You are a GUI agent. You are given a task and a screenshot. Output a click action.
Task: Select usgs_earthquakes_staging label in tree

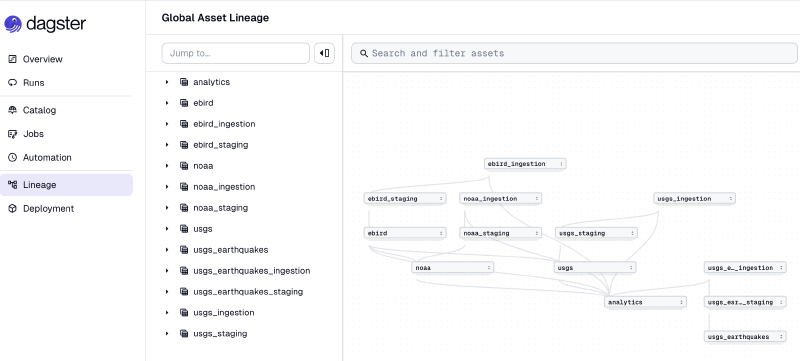(x=248, y=292)
